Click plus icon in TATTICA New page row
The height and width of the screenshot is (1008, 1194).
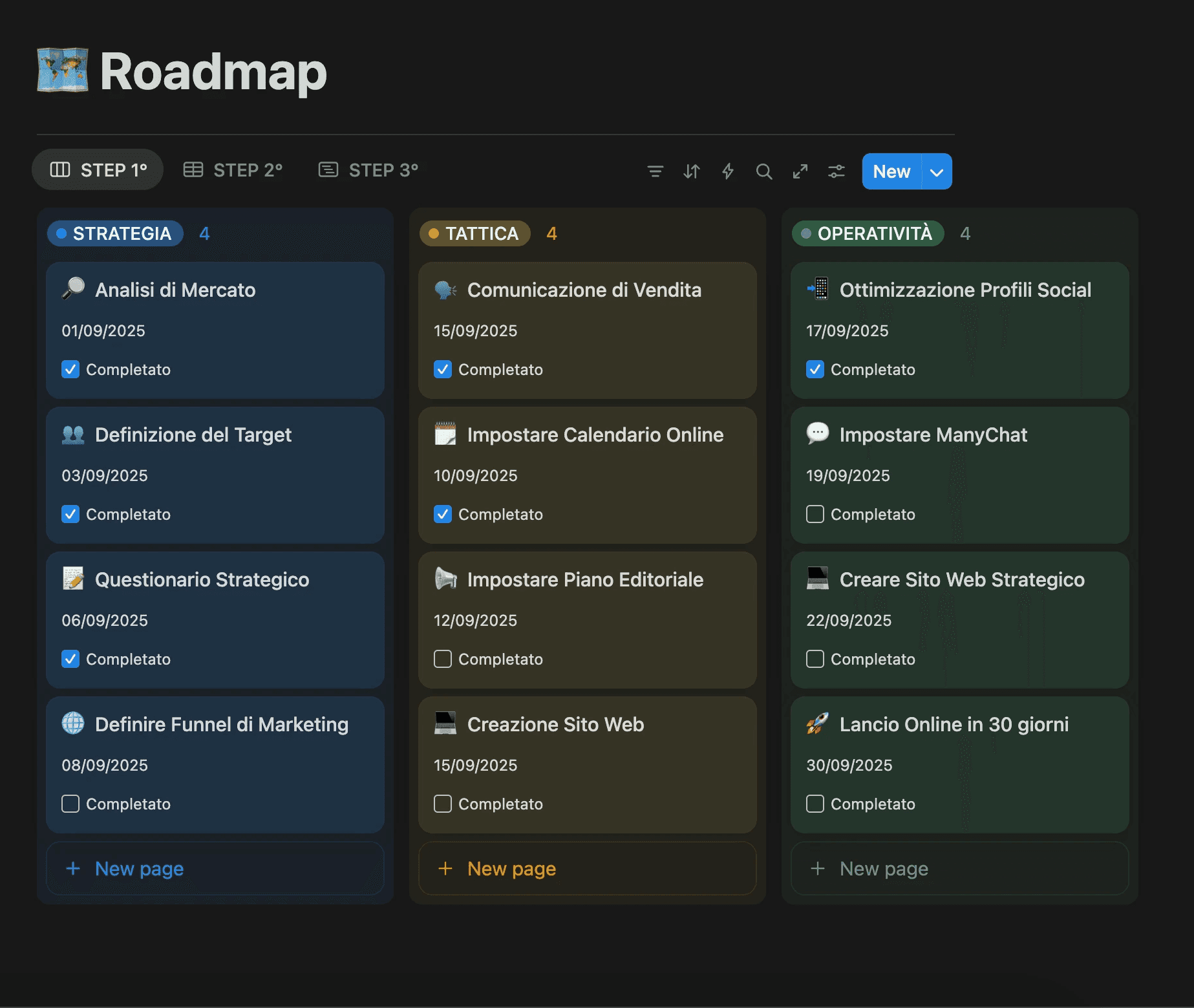tap(445, 868)
